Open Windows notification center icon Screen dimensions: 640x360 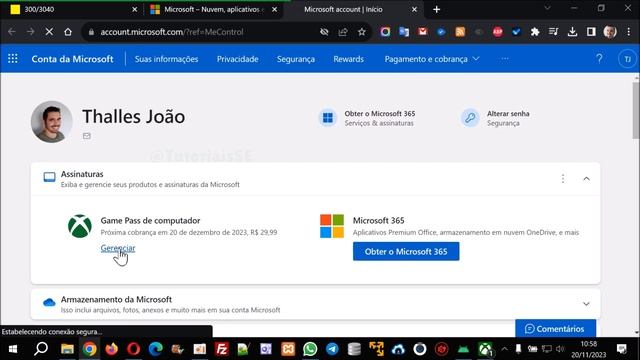(621, 349)
